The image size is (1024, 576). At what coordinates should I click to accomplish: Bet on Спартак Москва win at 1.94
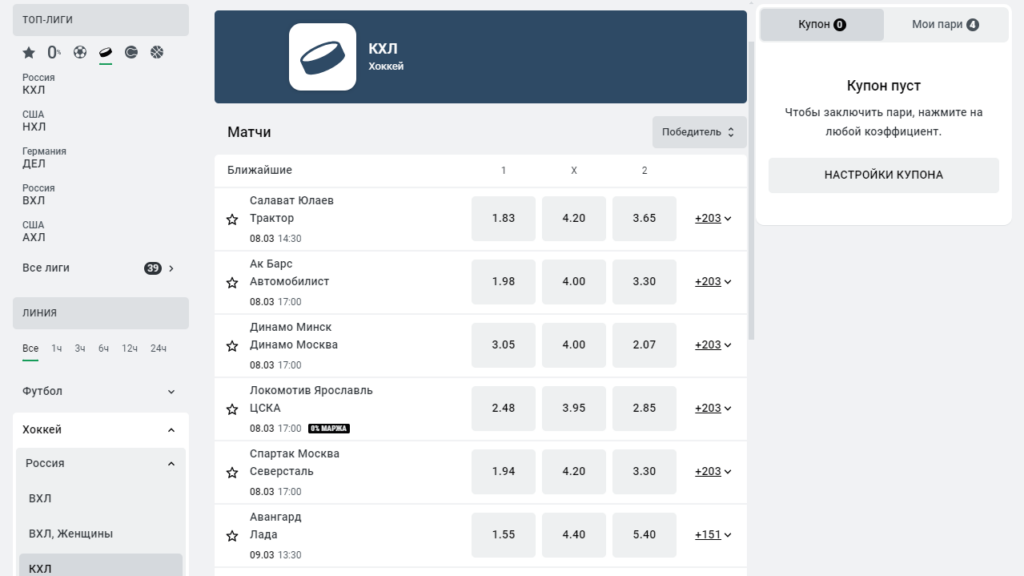[504, 472]
